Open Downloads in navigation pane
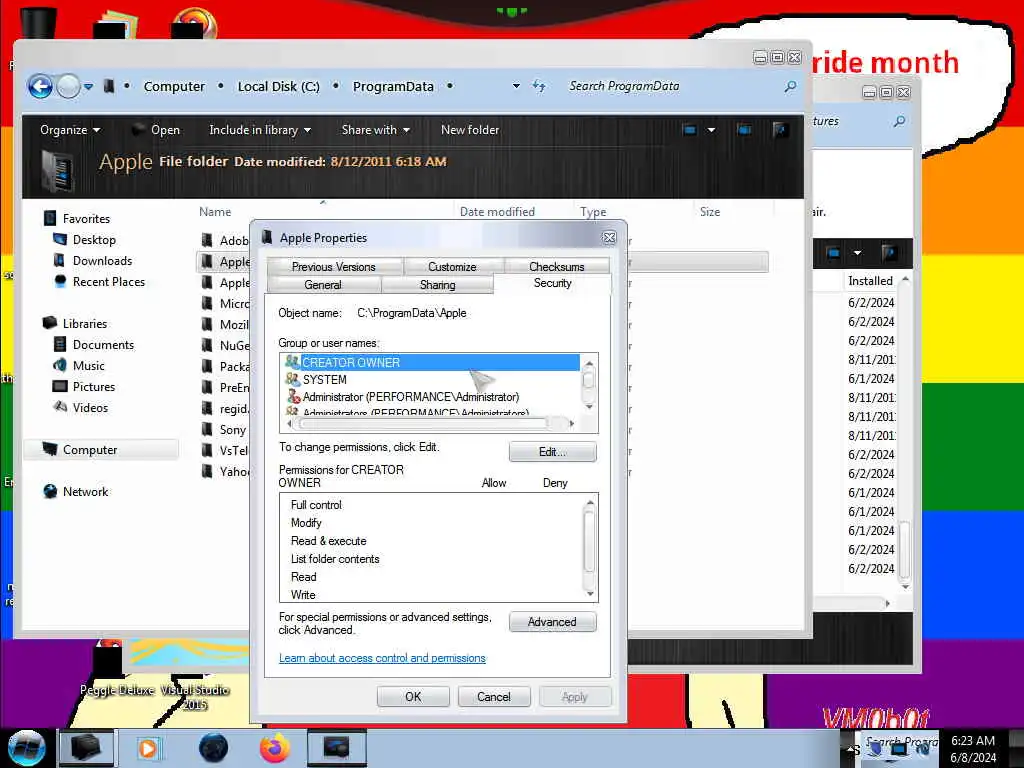Viewport: 1024px width, 768px height. pyautogui.click(x=102, y=261)
